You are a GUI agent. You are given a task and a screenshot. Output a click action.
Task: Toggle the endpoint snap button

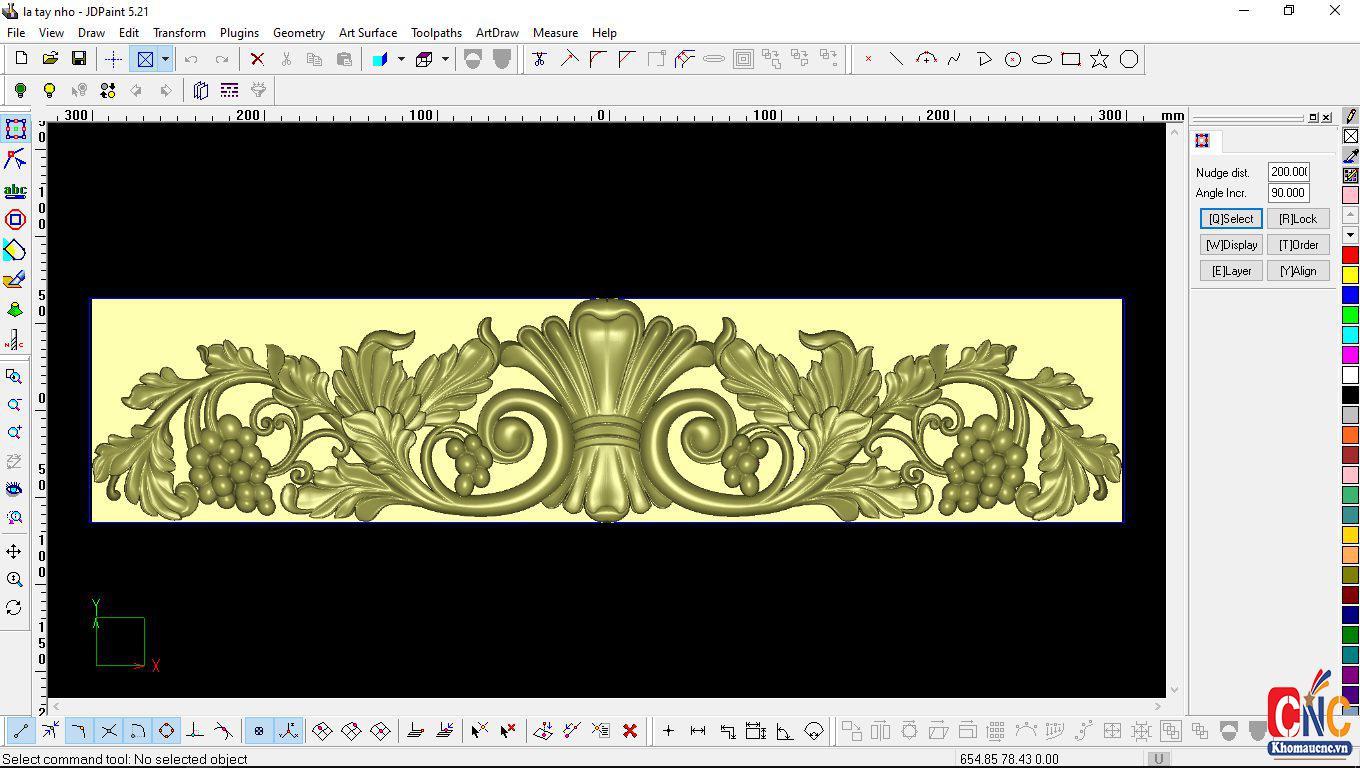[20, 731]
